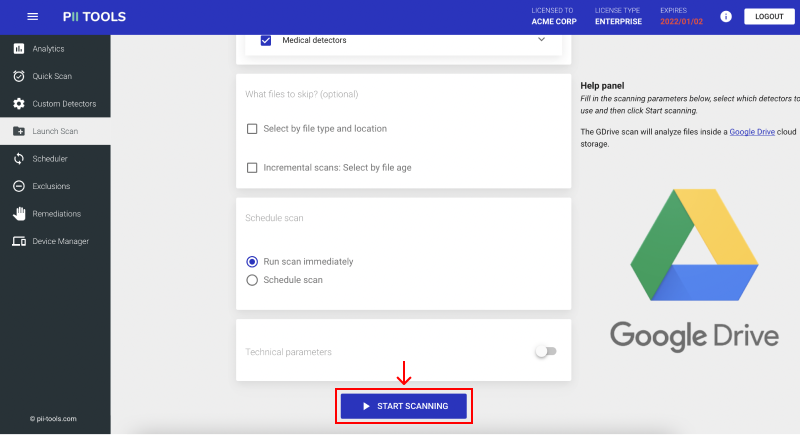Click the Custom Detectors gear icon
This screenshot has height=435, width=800.
pos(19,104)
